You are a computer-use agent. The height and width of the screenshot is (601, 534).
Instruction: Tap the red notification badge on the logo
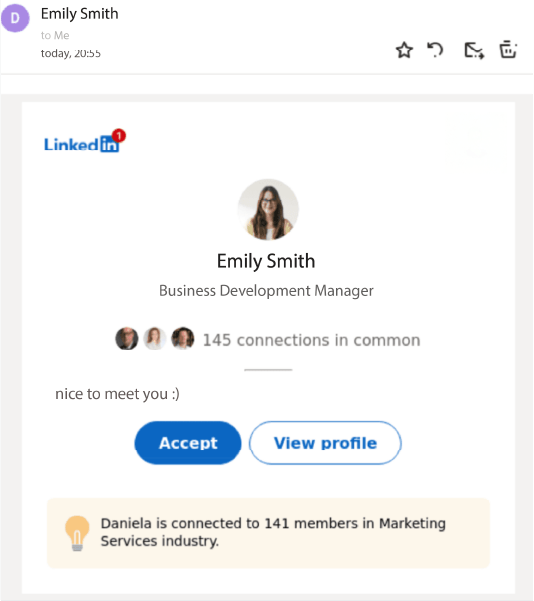119,135
